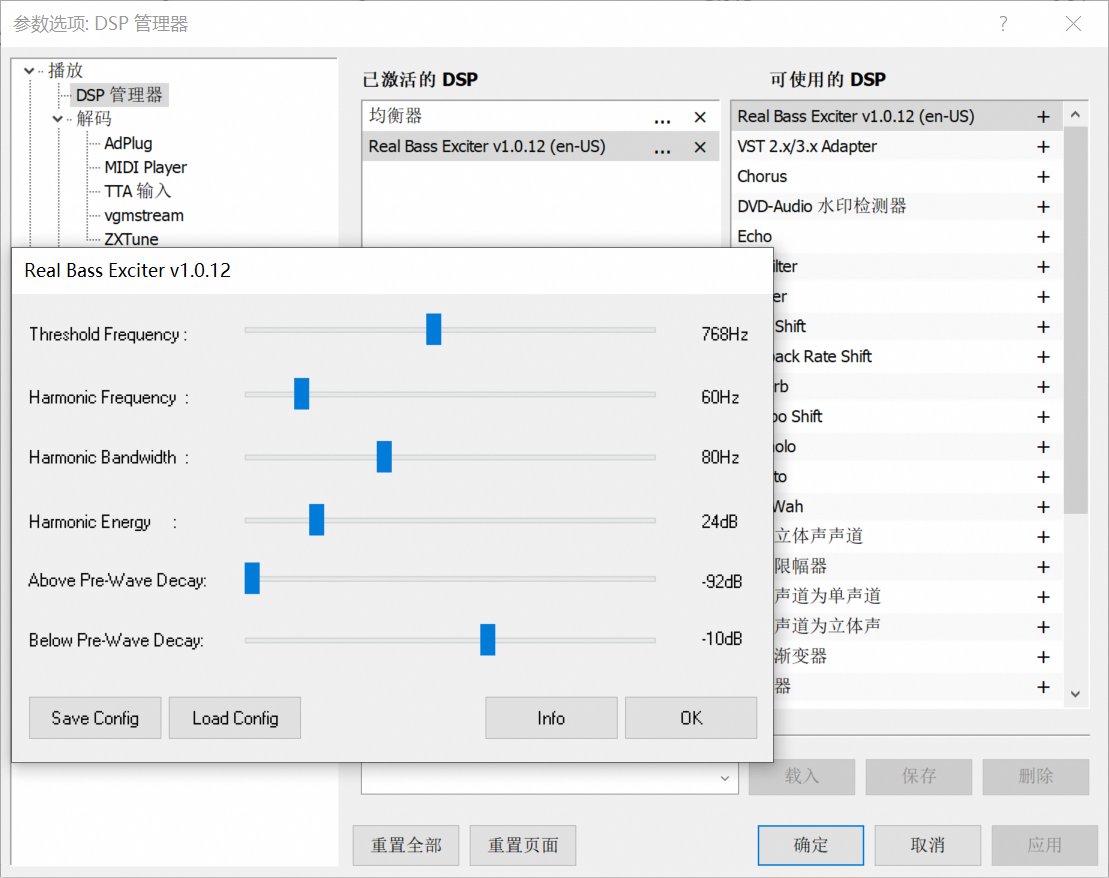The image size is (1109, 878).
Task: Click the 解码 tree label
Action: click(x=94, y=119)
